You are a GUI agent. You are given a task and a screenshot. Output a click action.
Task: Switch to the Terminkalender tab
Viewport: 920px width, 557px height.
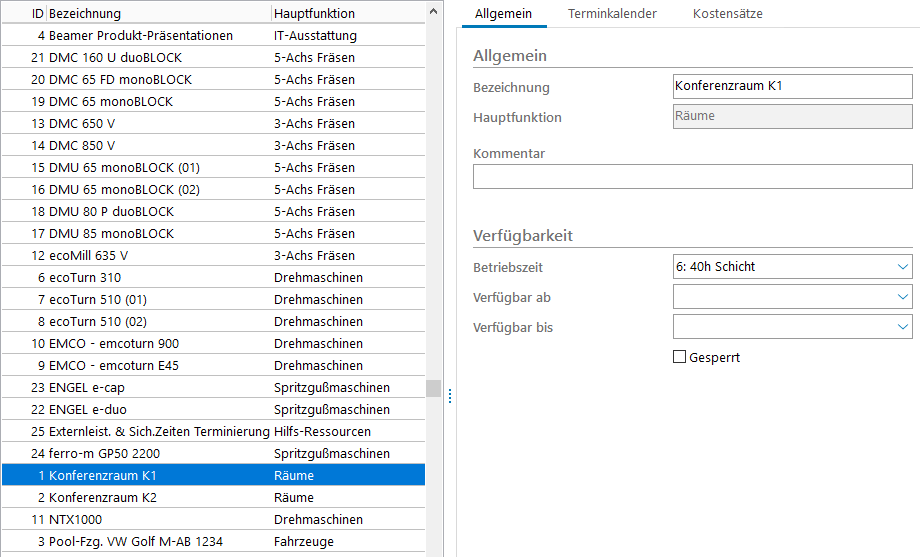(x=612, y=14)
